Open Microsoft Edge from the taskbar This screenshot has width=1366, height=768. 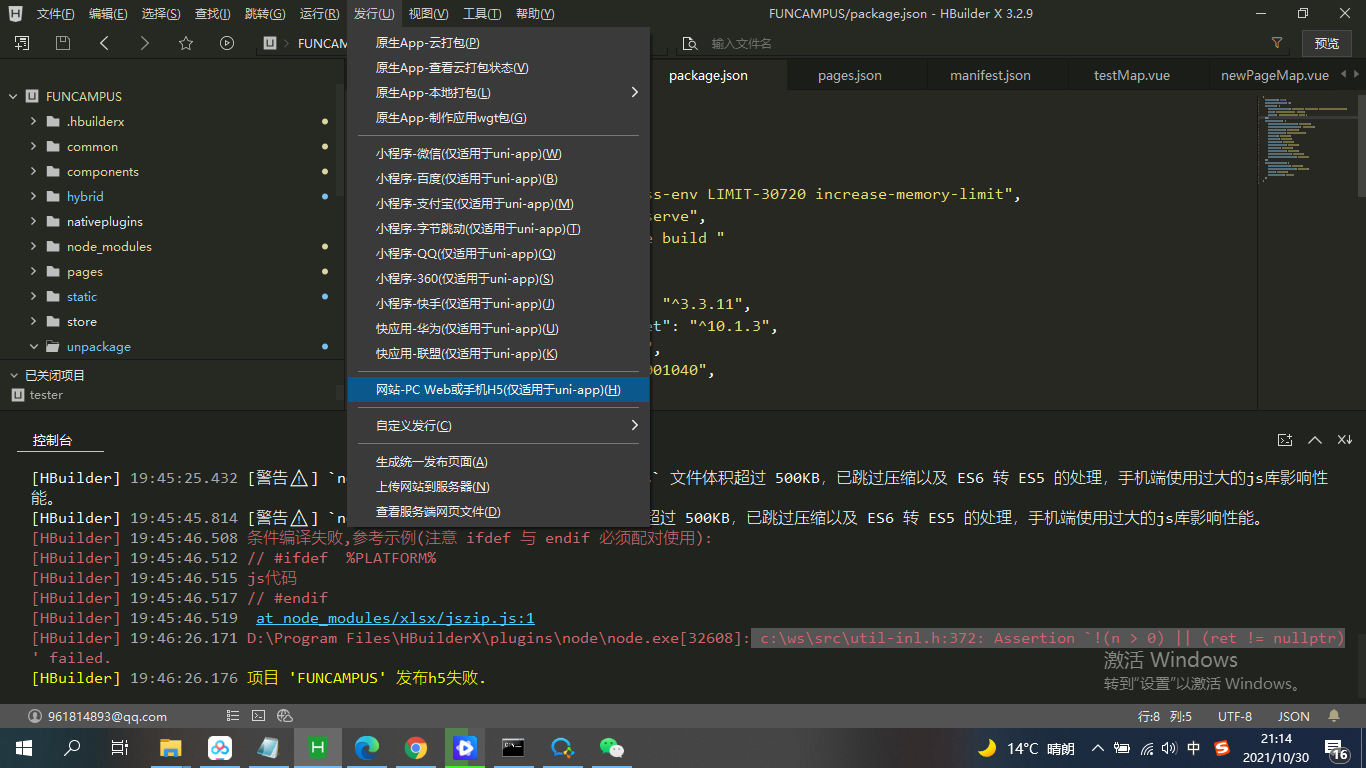(x=367, y=748)
